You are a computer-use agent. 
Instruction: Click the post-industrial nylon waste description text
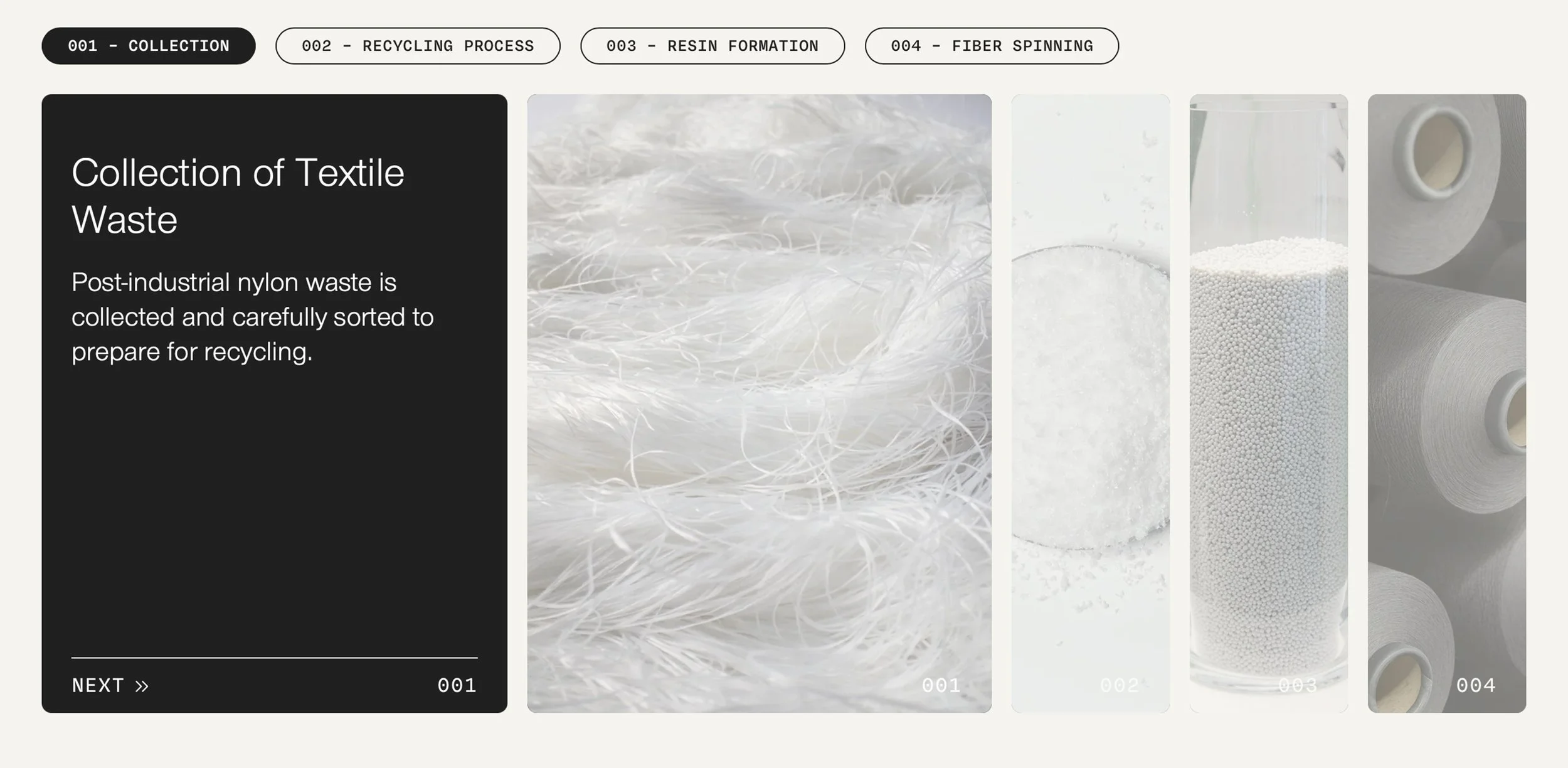tap(253, 317)
